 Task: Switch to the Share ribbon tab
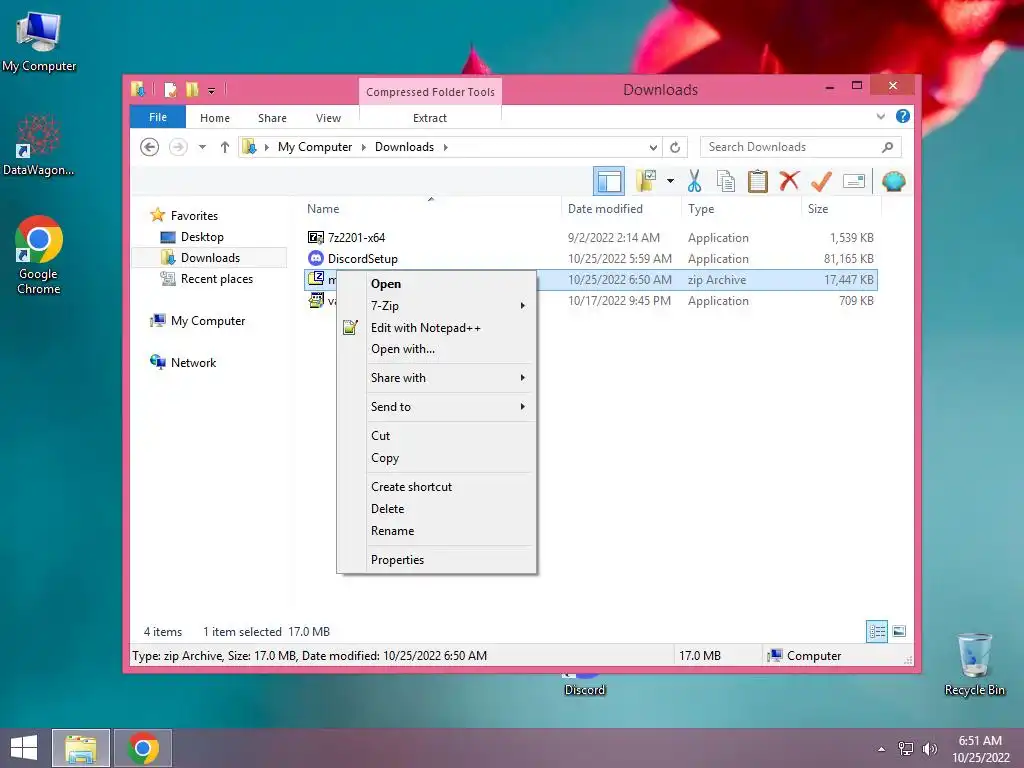[272, 118]
